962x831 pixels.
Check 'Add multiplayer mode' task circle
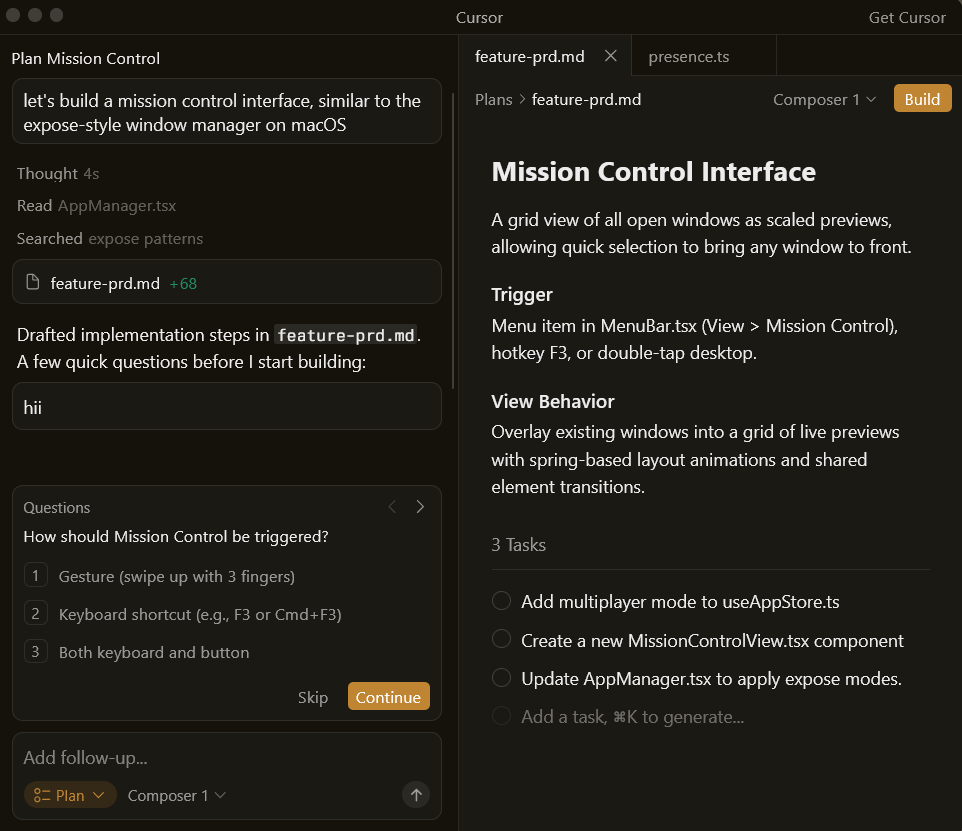[x=502, y=601]
